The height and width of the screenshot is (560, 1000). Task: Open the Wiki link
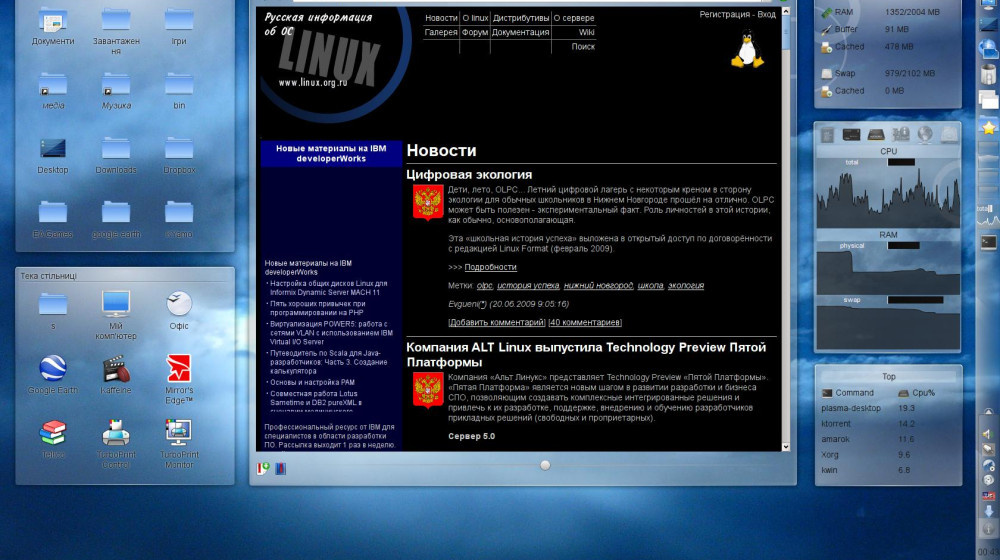[x=587, y=32]
